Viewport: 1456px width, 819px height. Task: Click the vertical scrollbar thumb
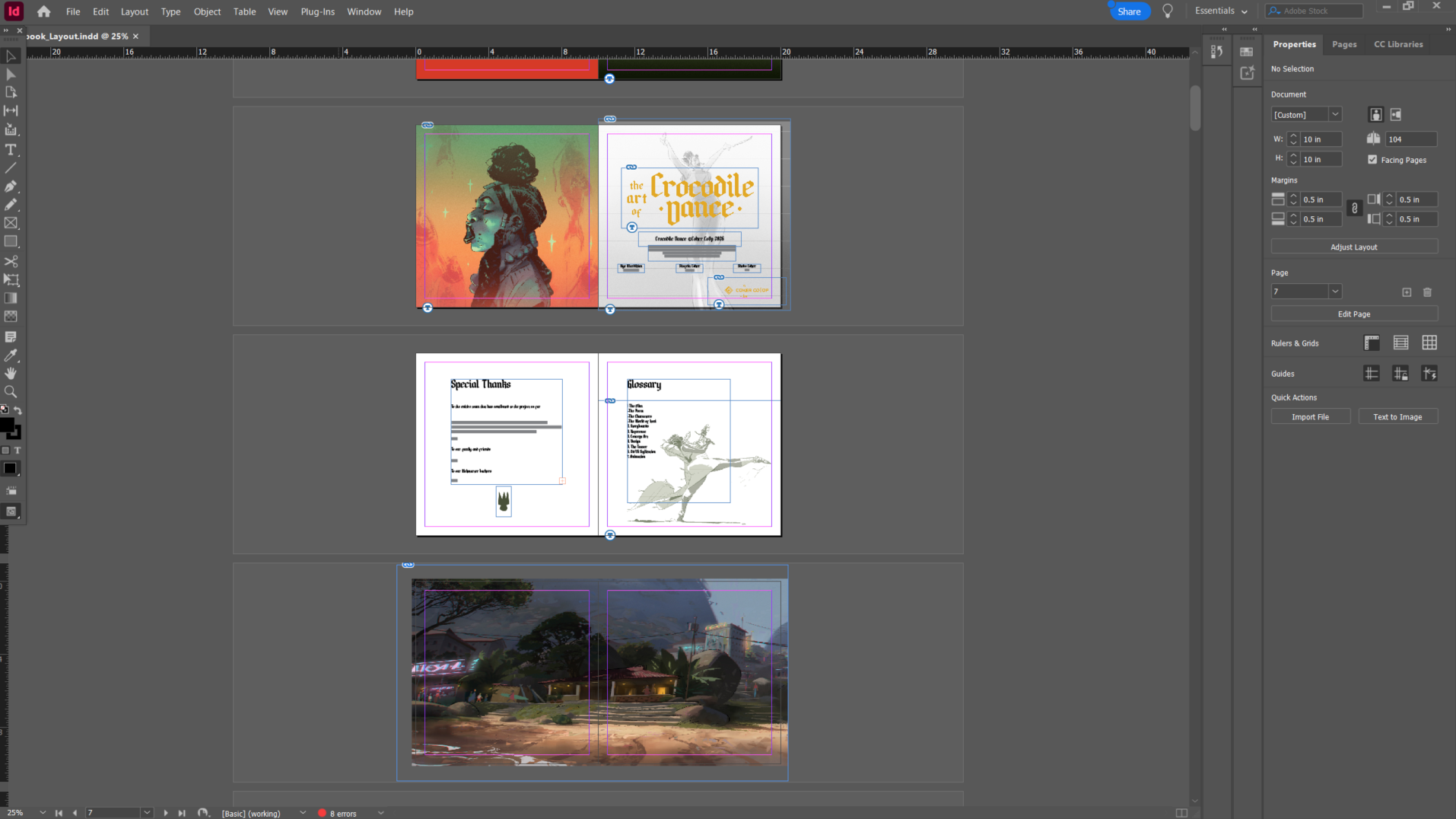[1195, 108]
